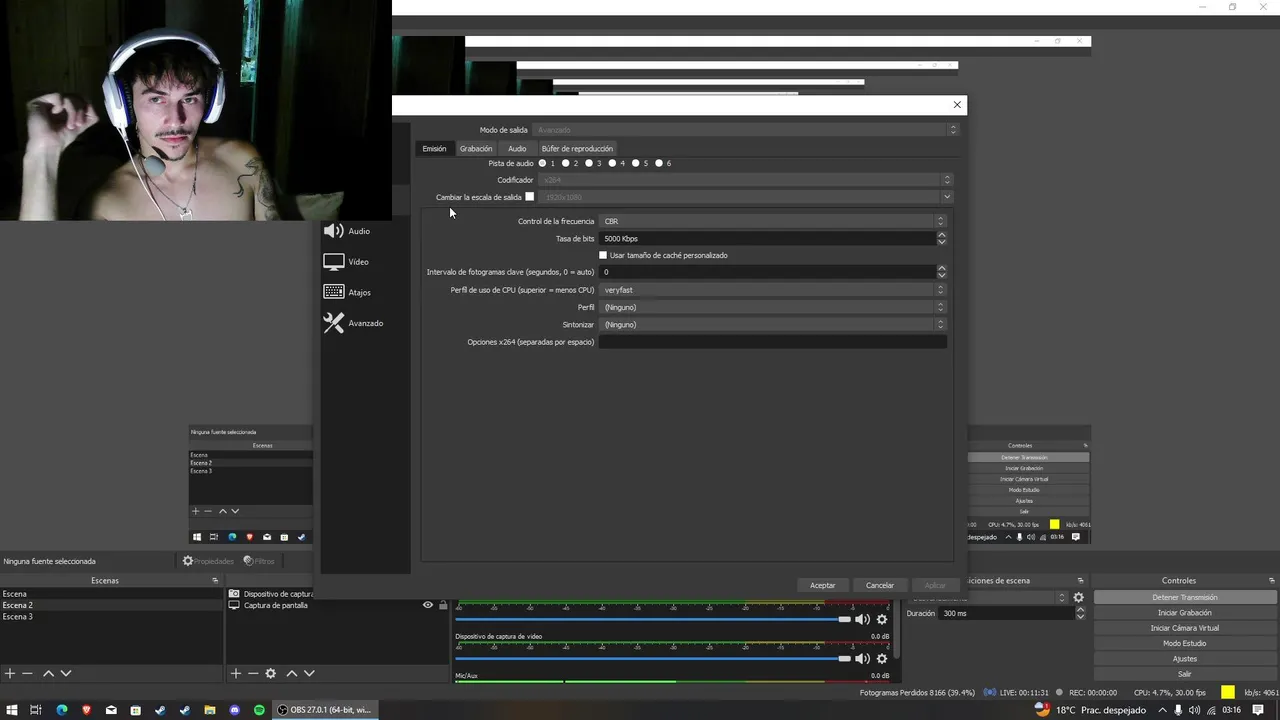Switch to the Grabación tab

[476, 148]
